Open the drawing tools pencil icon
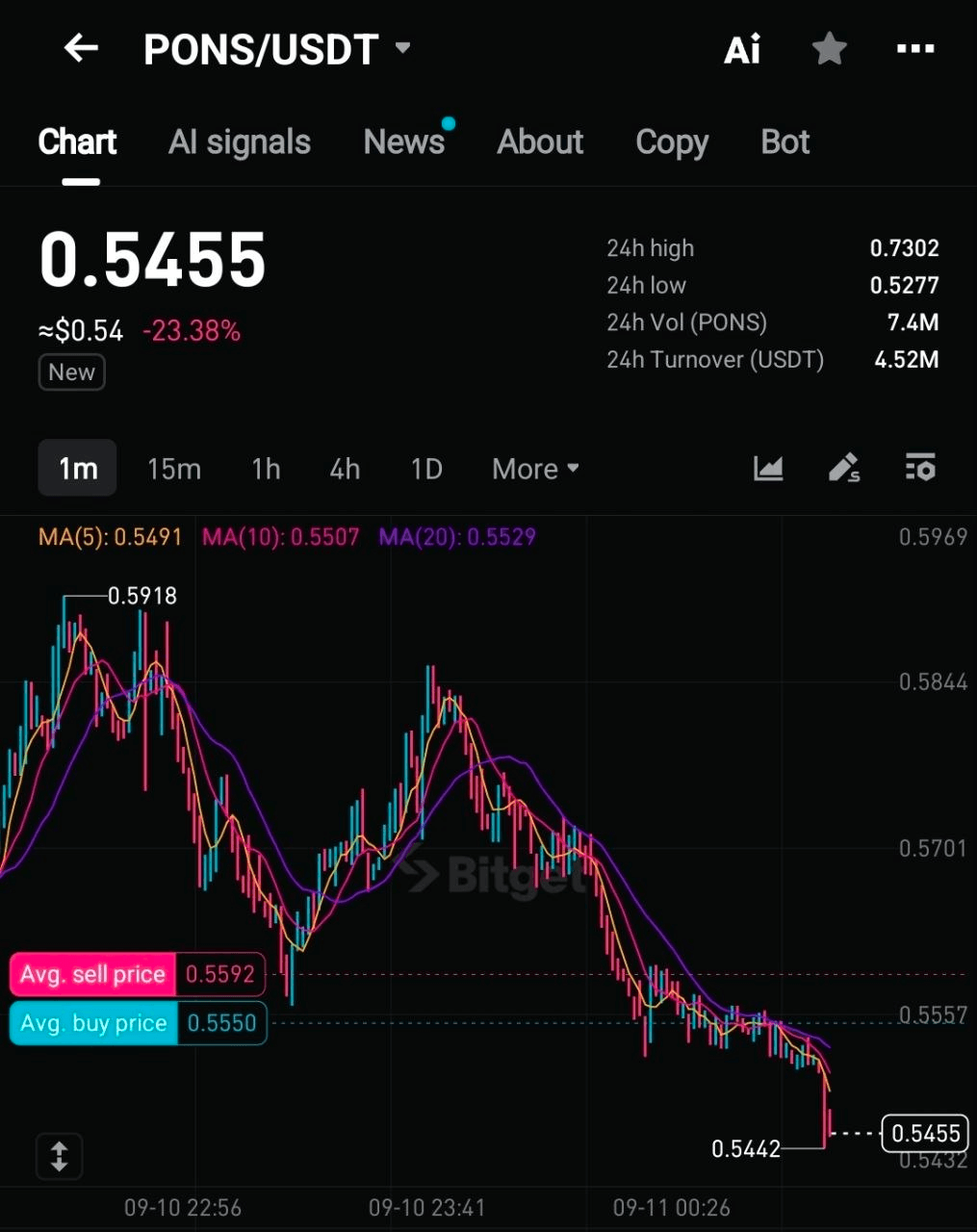 (844, 469)
